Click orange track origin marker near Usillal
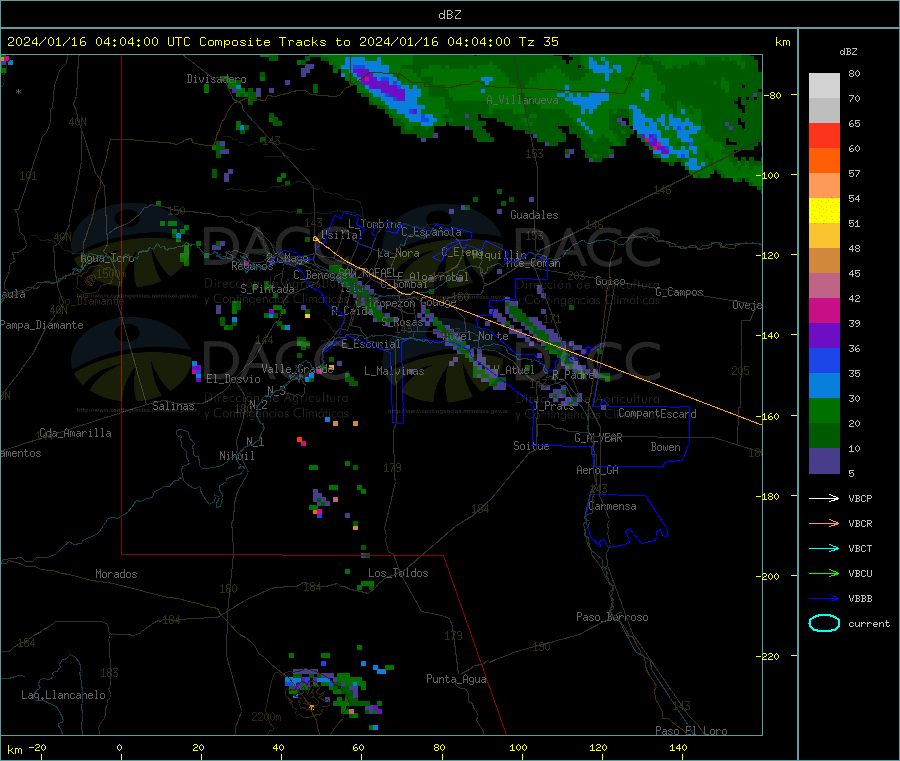900x761 pixels. click(x=315, y=239)
